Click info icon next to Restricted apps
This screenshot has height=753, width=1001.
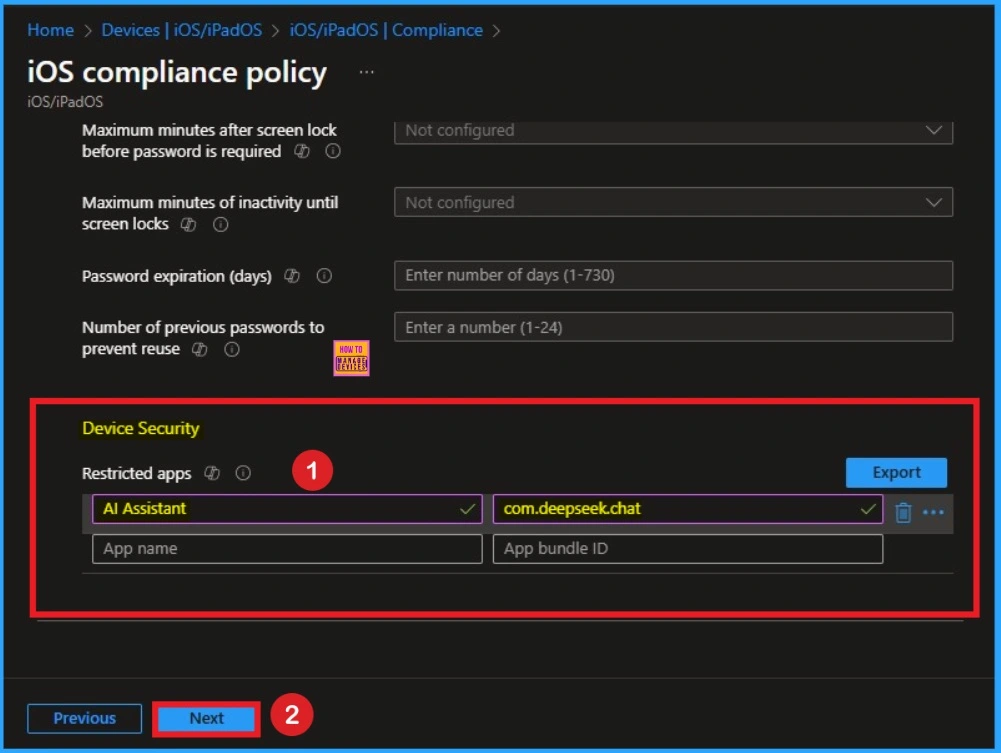(x=243, y=473)
